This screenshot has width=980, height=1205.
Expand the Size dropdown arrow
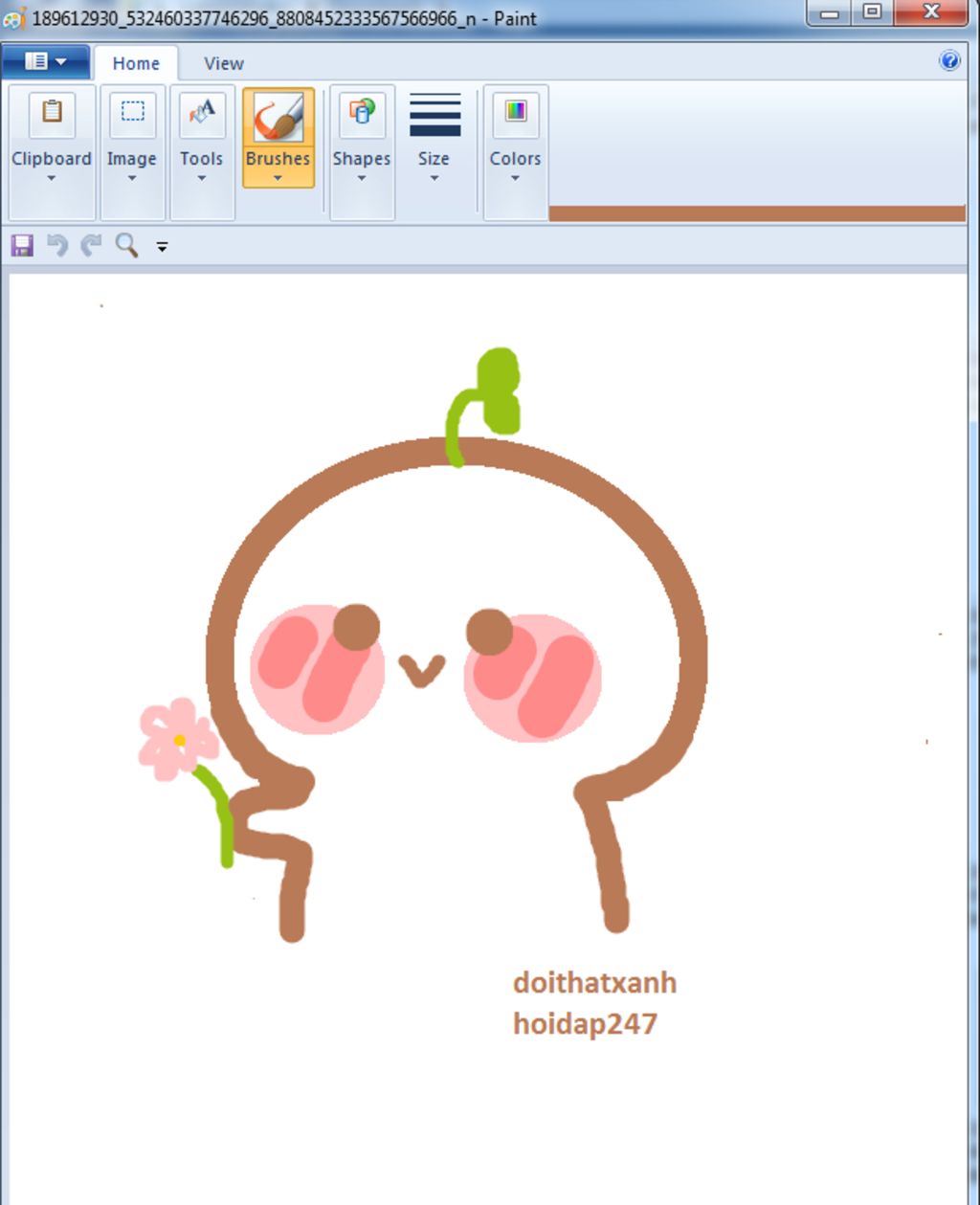434,178
